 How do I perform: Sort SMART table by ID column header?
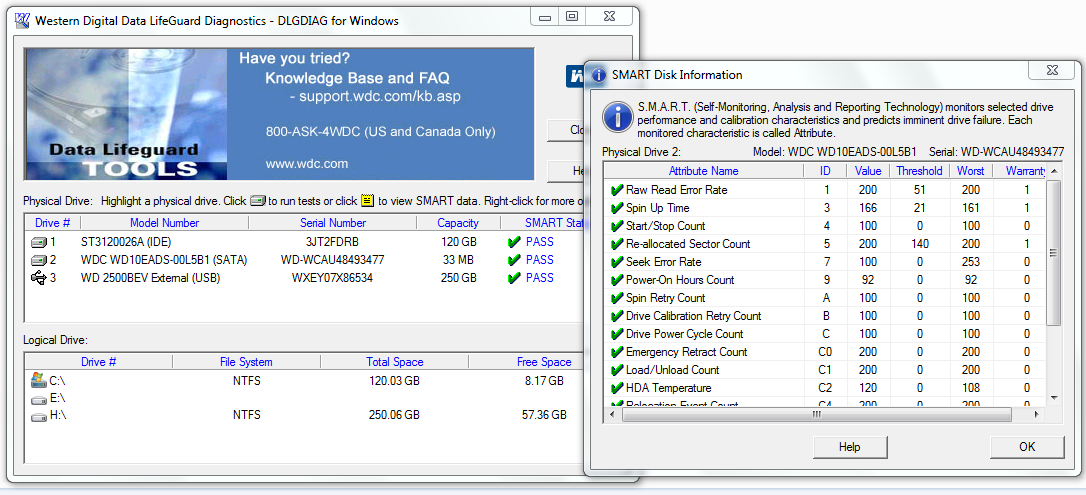click(825, 171)
